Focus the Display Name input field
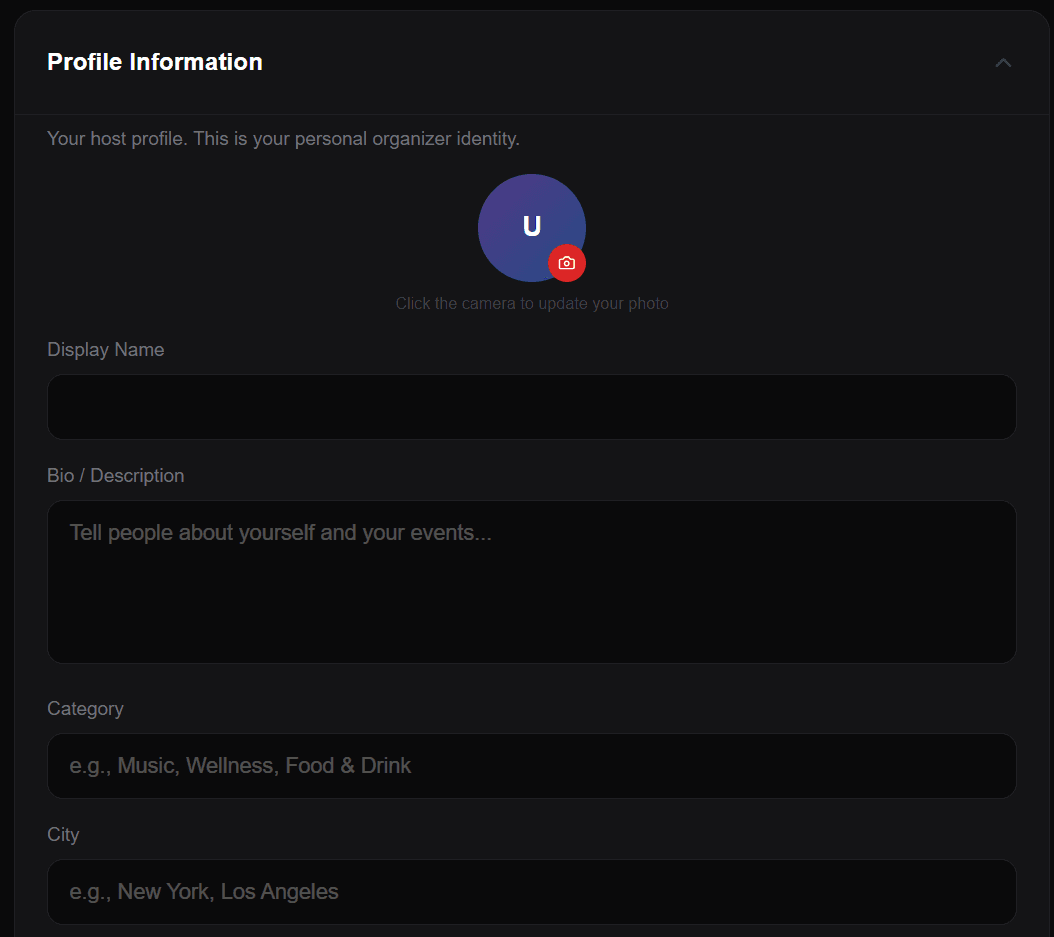Image resolution: width=1054 pixels, height=937 pixels. [x=531, y=407]
